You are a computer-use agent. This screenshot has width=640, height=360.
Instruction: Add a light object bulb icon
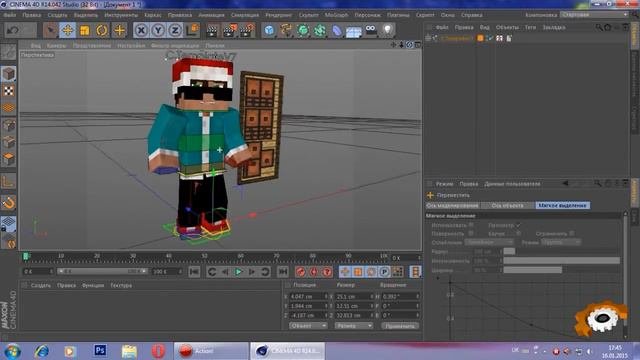tap(387, 30)
